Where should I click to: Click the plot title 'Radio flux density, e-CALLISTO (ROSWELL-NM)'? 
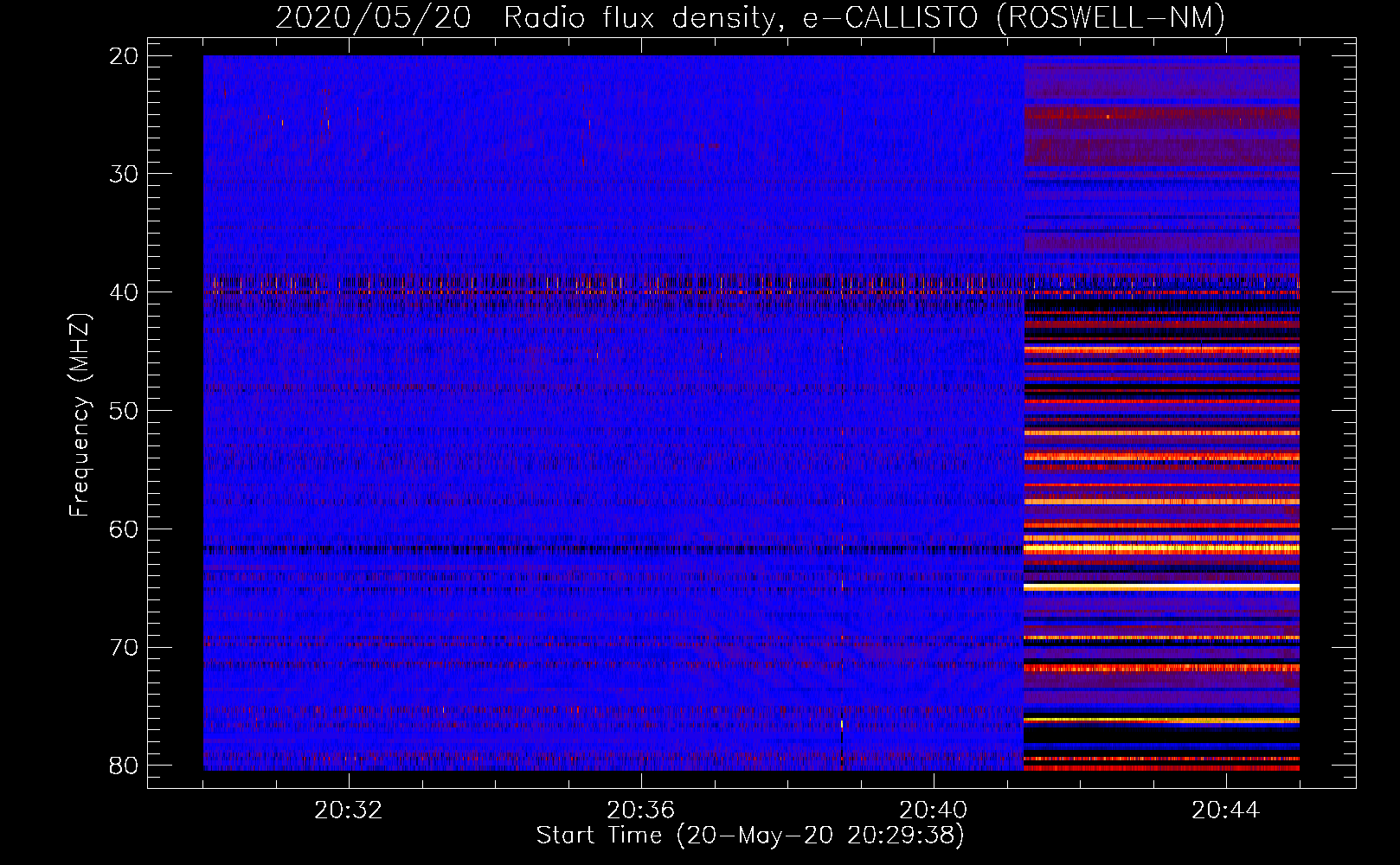[864, 17]
